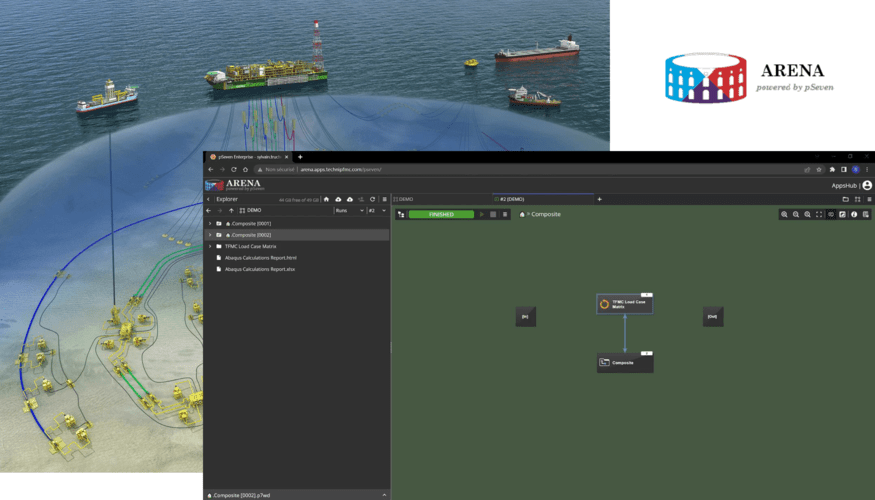Open the #2 run selector dropdown
875x500 pixels.
[377, 210]
